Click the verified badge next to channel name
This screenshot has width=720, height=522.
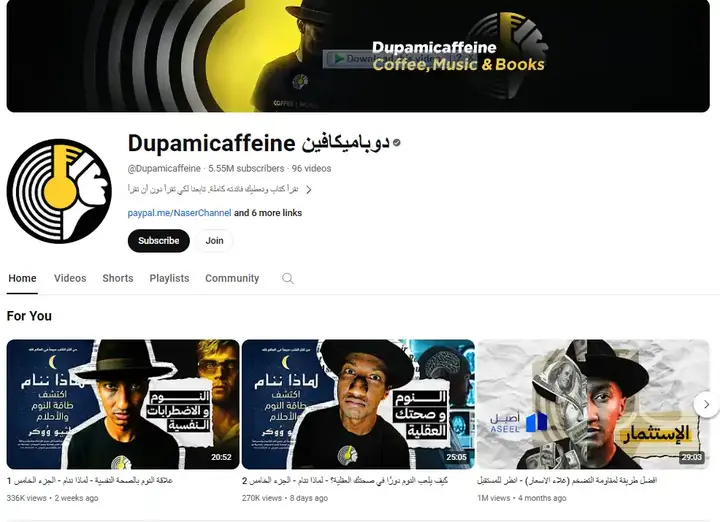tap(397, 143)
